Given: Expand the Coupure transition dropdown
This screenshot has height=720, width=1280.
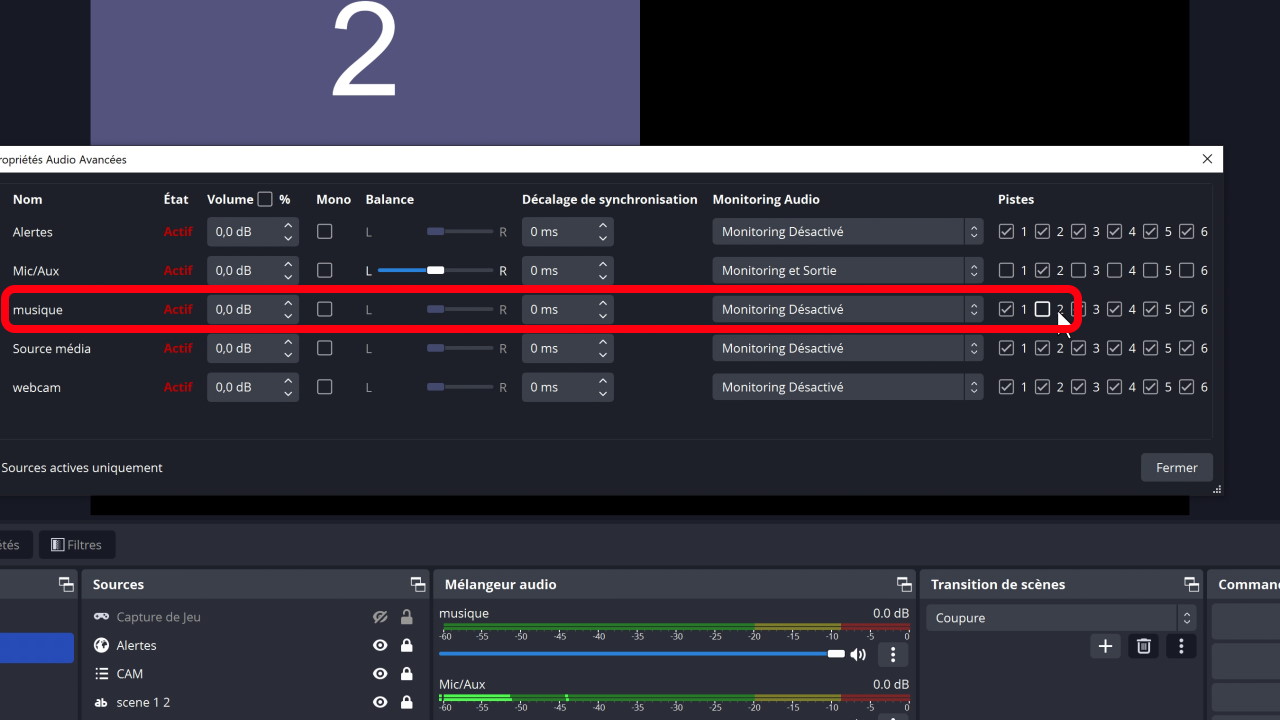Looking at the screenshot, I should coord(1060,618).
